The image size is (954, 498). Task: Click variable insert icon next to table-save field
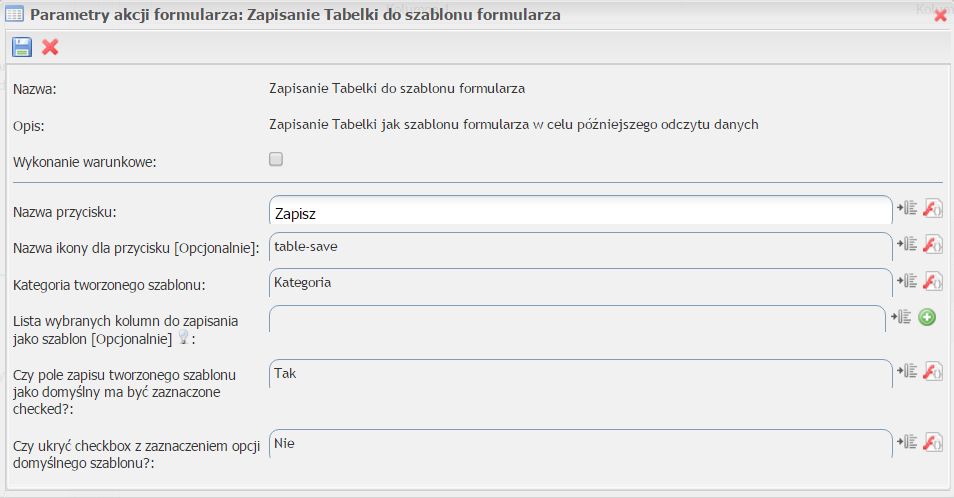(x=907, y=244)
